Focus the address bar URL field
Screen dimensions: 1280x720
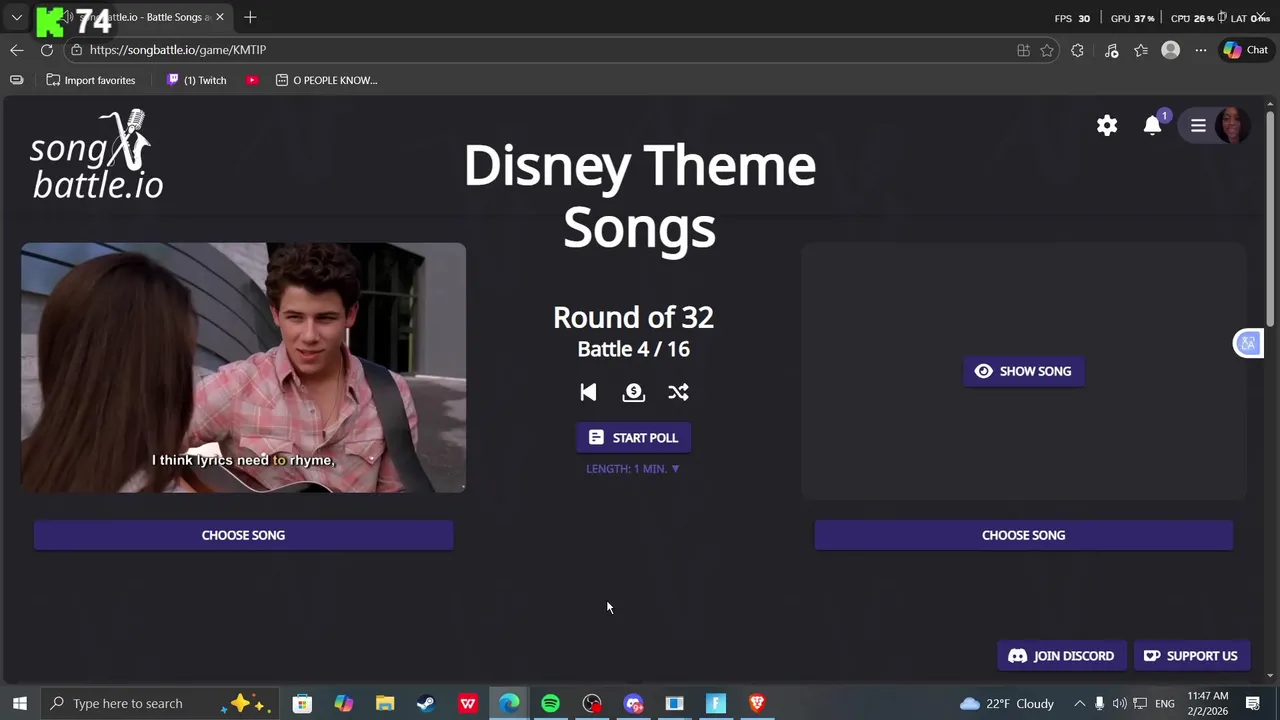[x=540, y=50]
